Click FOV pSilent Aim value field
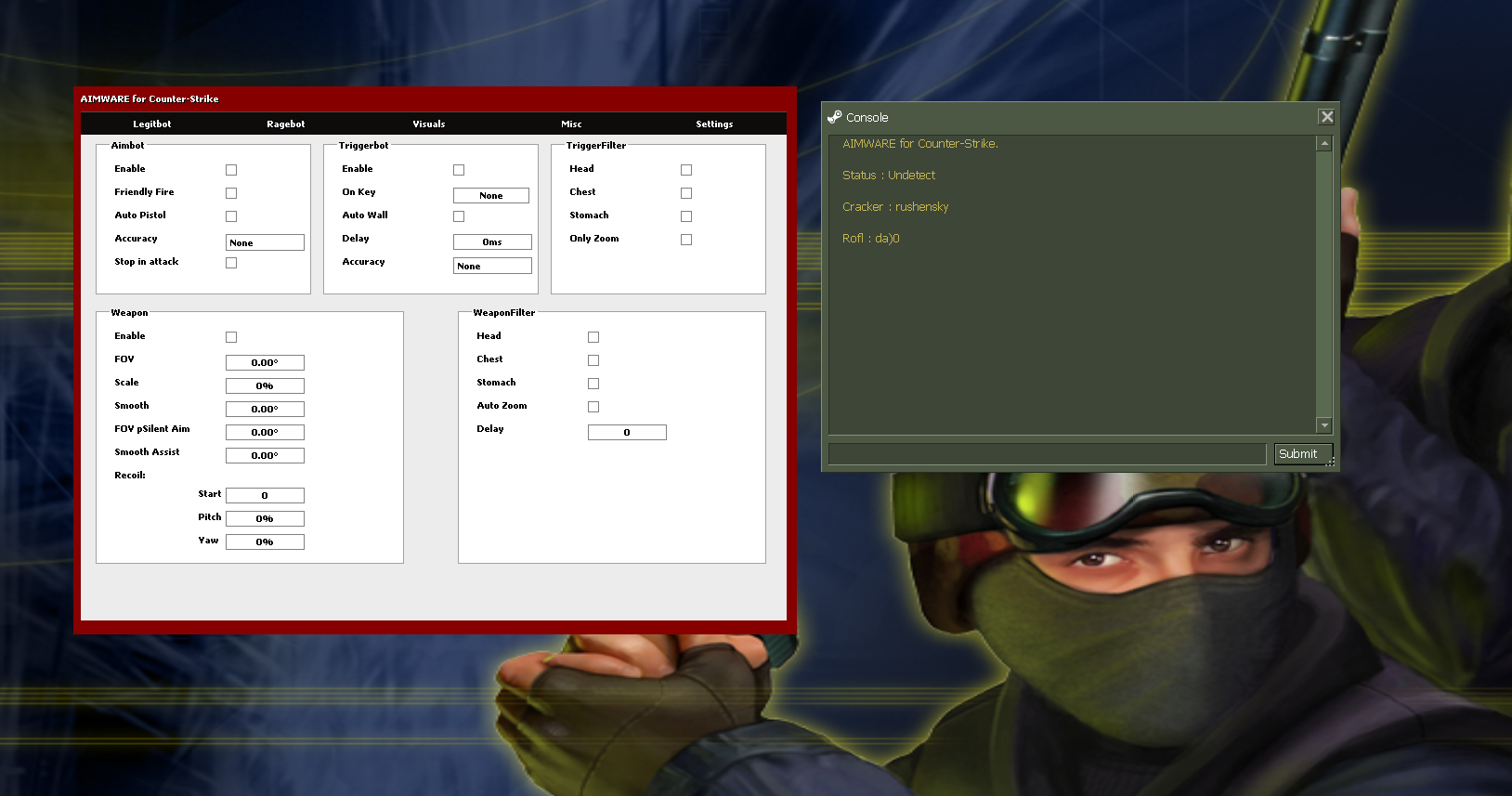Screen dimensions: 1512x796 pyautogui.click(x=265, y=432)
